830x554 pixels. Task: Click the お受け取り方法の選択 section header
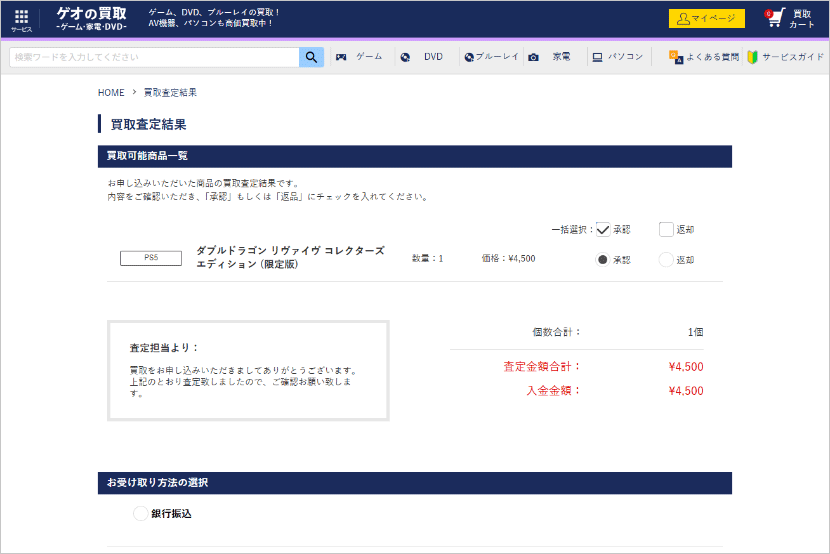pyautogui.click(x=415, y=483)
